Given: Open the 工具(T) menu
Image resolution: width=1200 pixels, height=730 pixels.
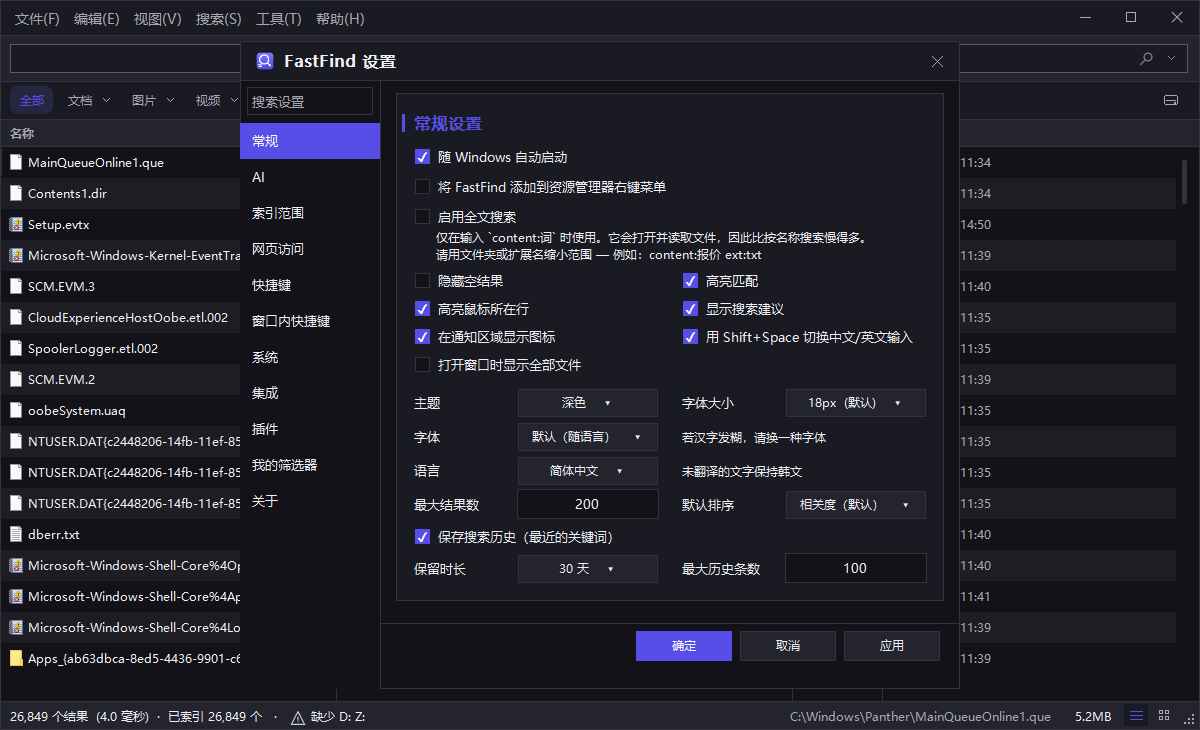Looking at the screenshot, I should (279, 19).
